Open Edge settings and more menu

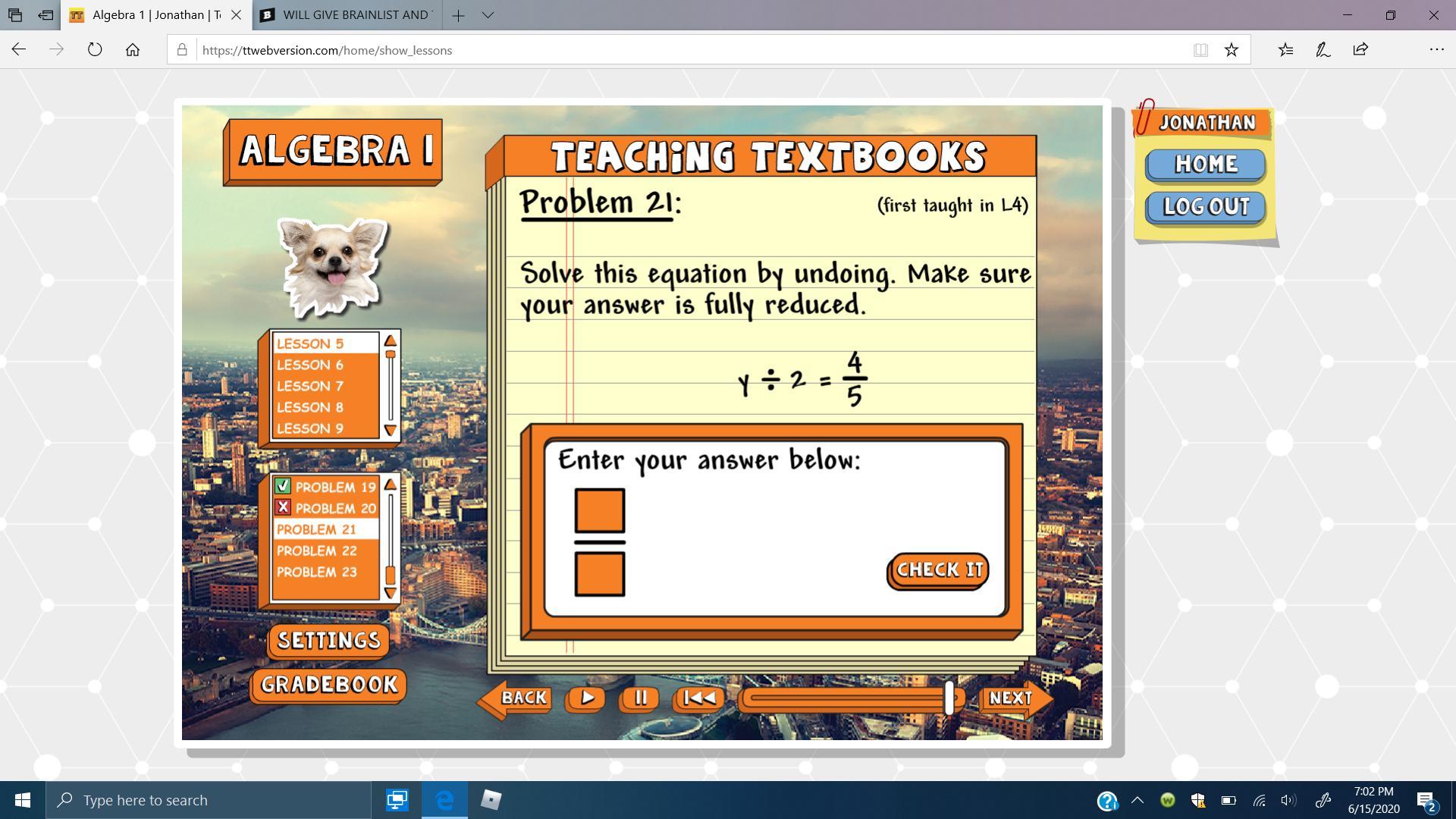click(x=1436, y=50)
